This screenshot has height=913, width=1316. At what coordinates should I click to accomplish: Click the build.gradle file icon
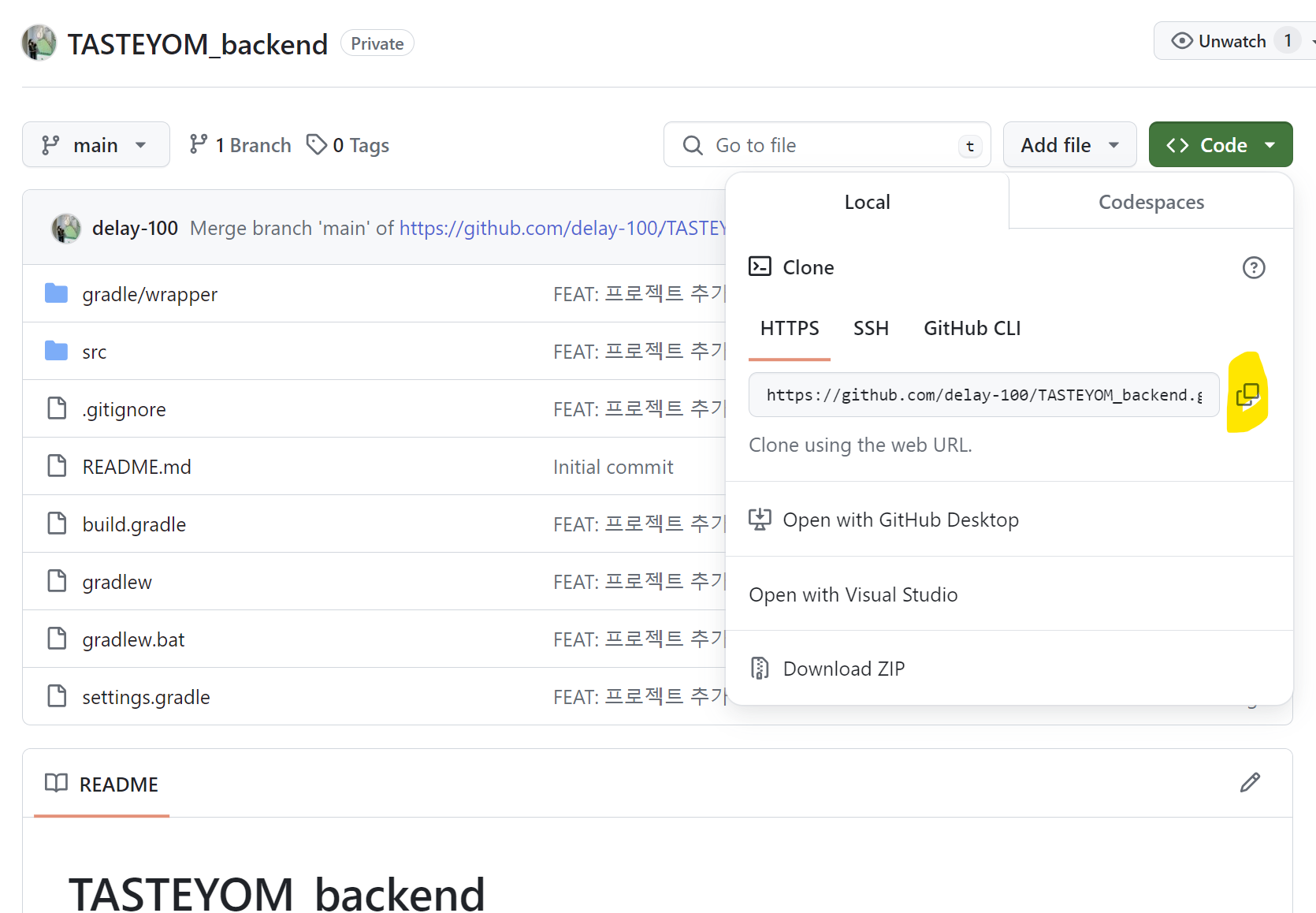tap(57, 524)
